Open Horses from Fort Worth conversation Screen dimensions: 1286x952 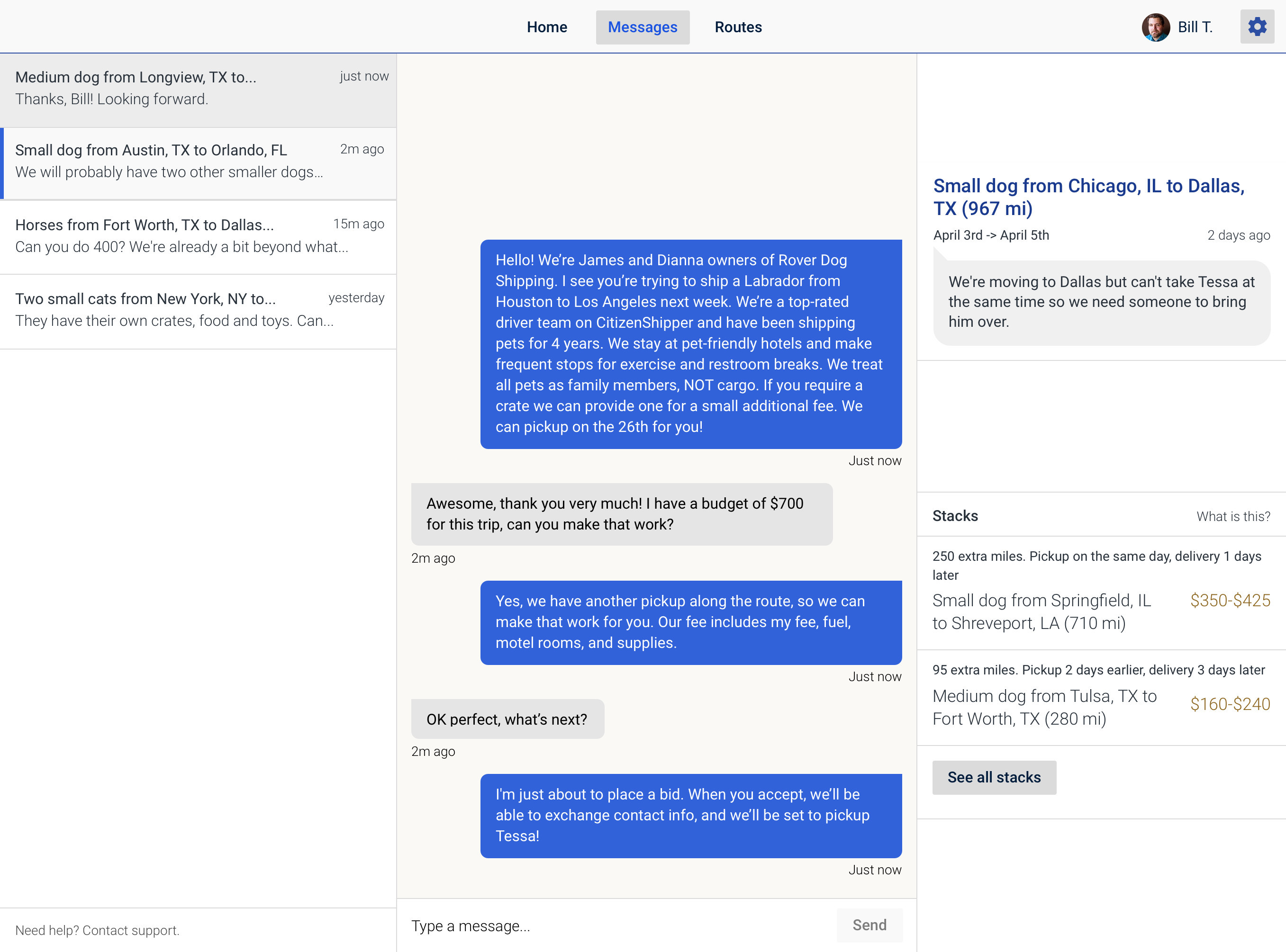(198, 237)
